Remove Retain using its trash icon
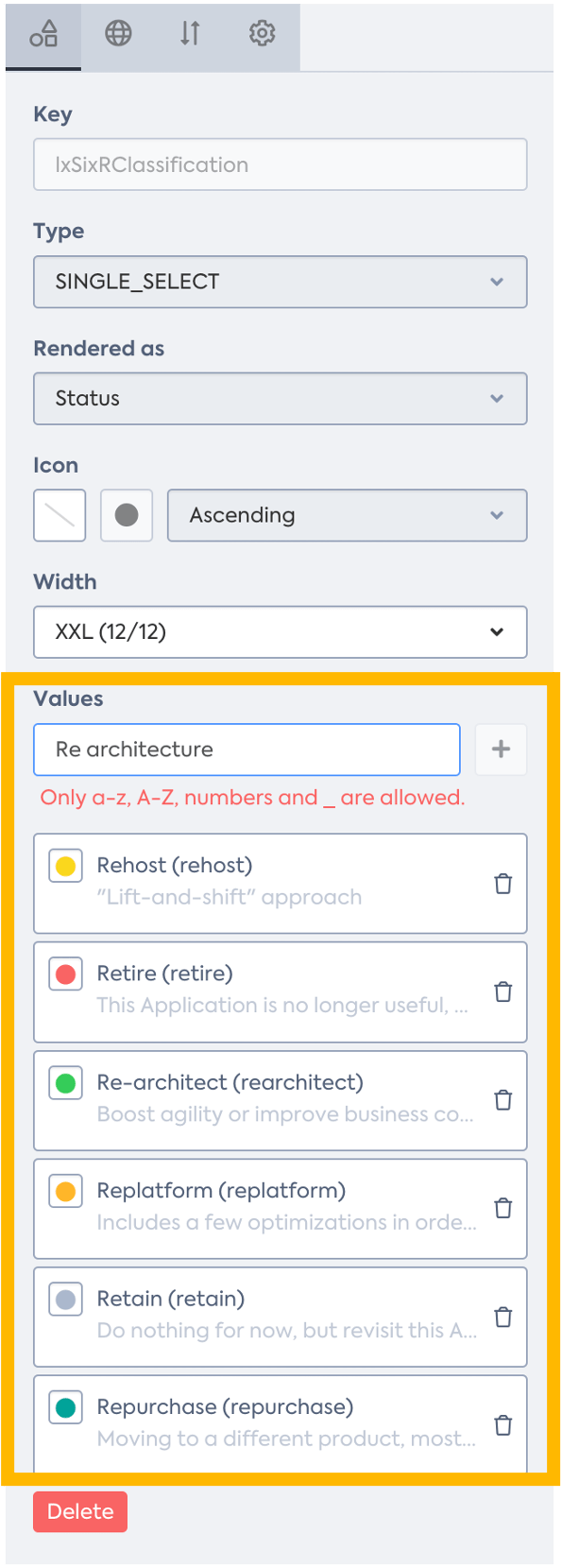 tap(502, 1317)
